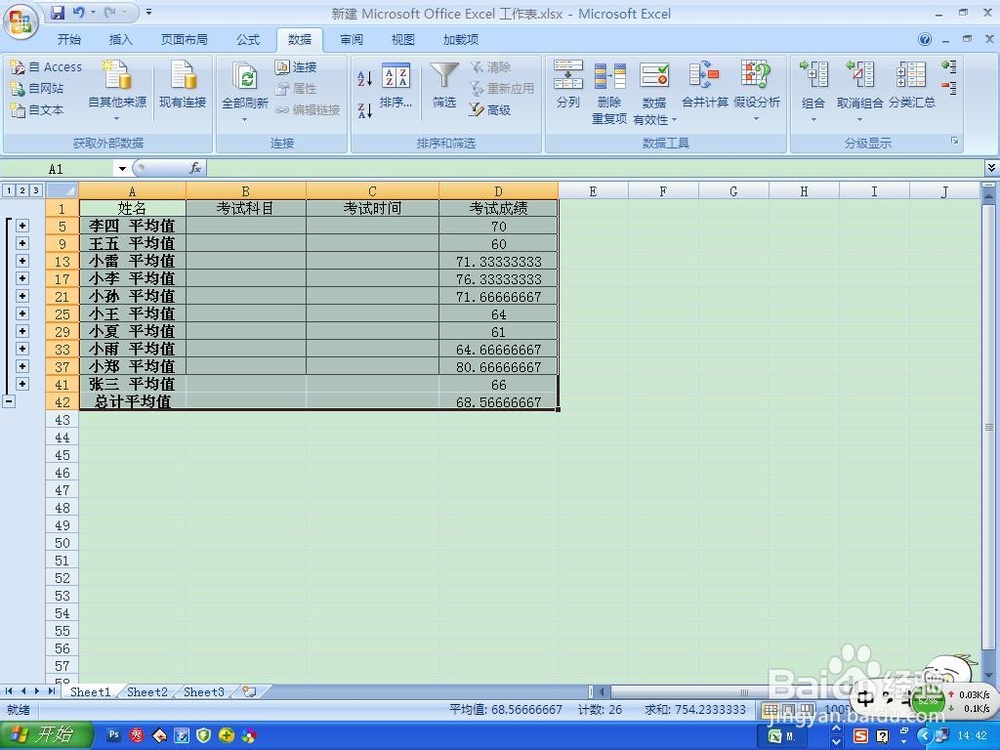Open the 审阅 tab
Viewport: 1000px width, 750px height.
tap(351, 40)
